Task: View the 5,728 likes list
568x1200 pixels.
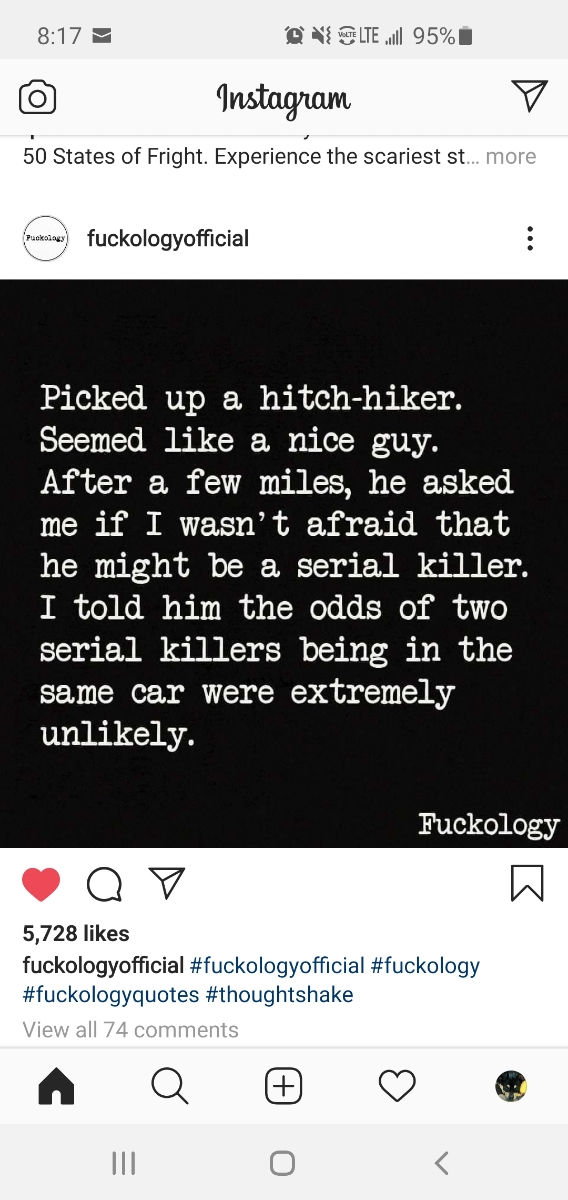Action: coord(76,933)
